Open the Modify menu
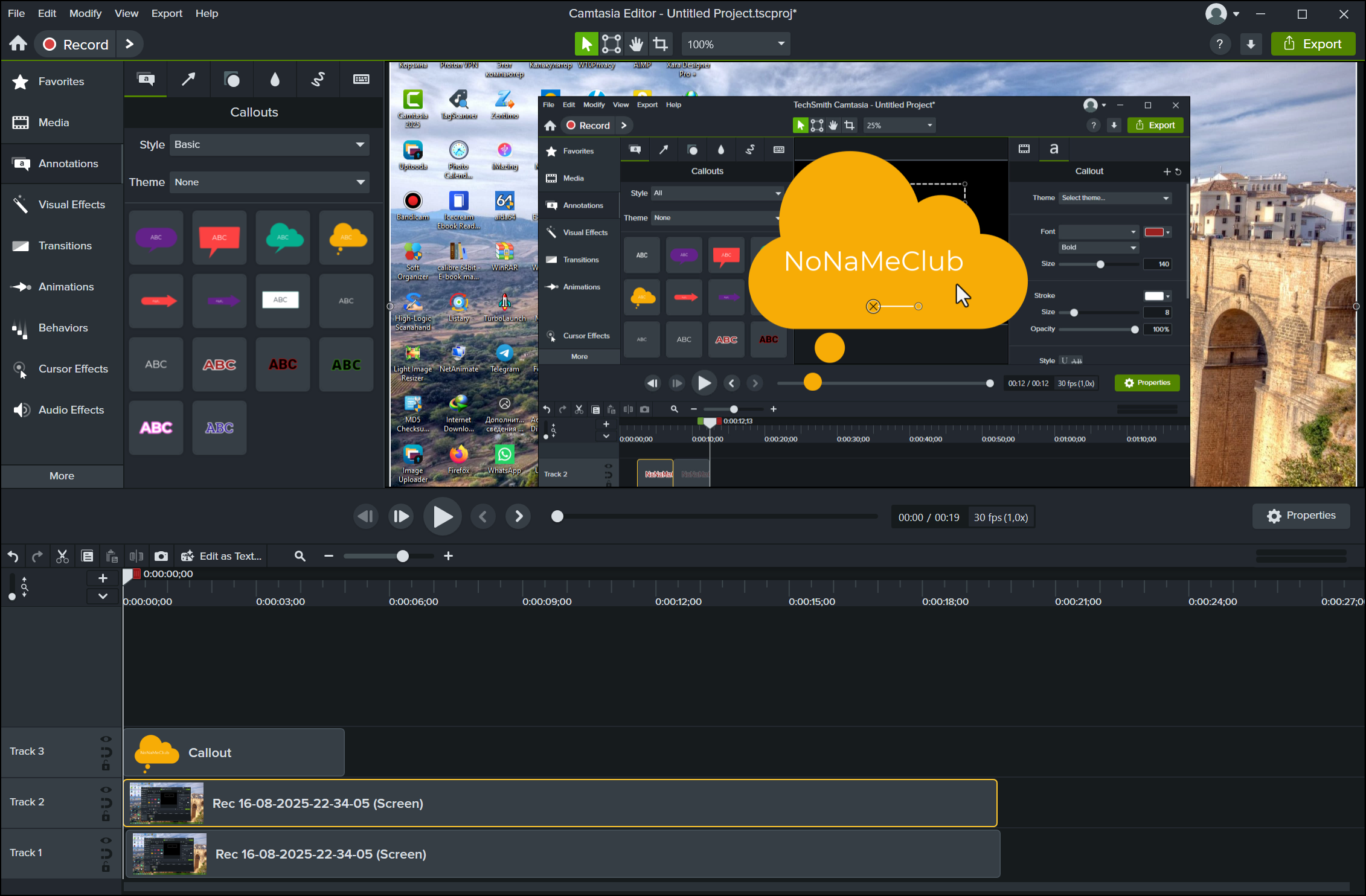The height and width of the screenshot is (896, 1366). click(85, 13)
